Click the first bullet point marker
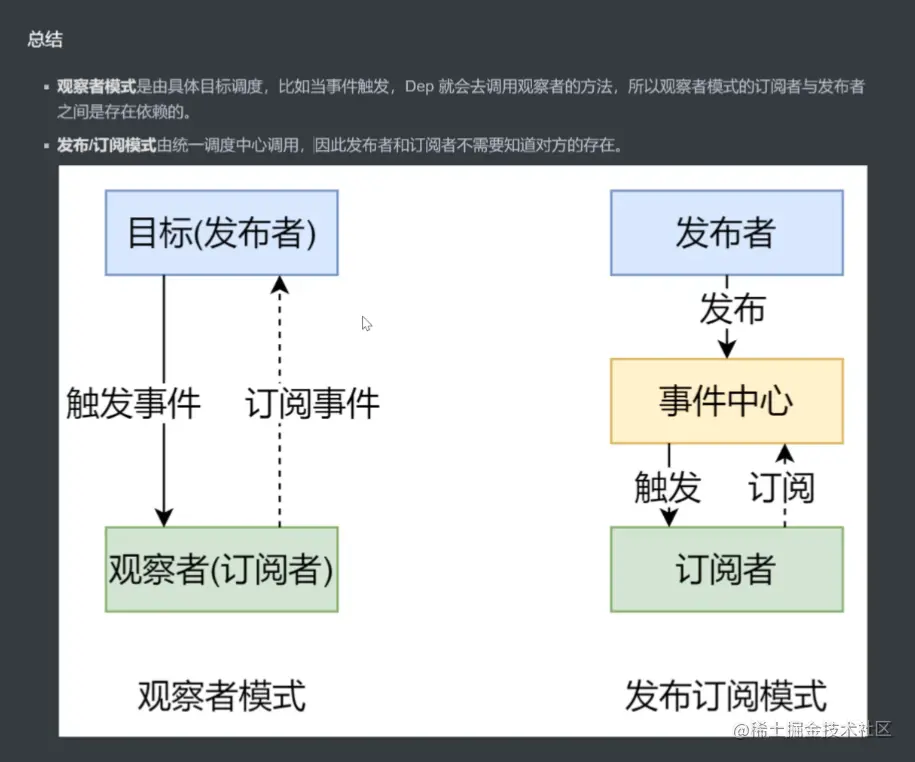 point(46,87)
